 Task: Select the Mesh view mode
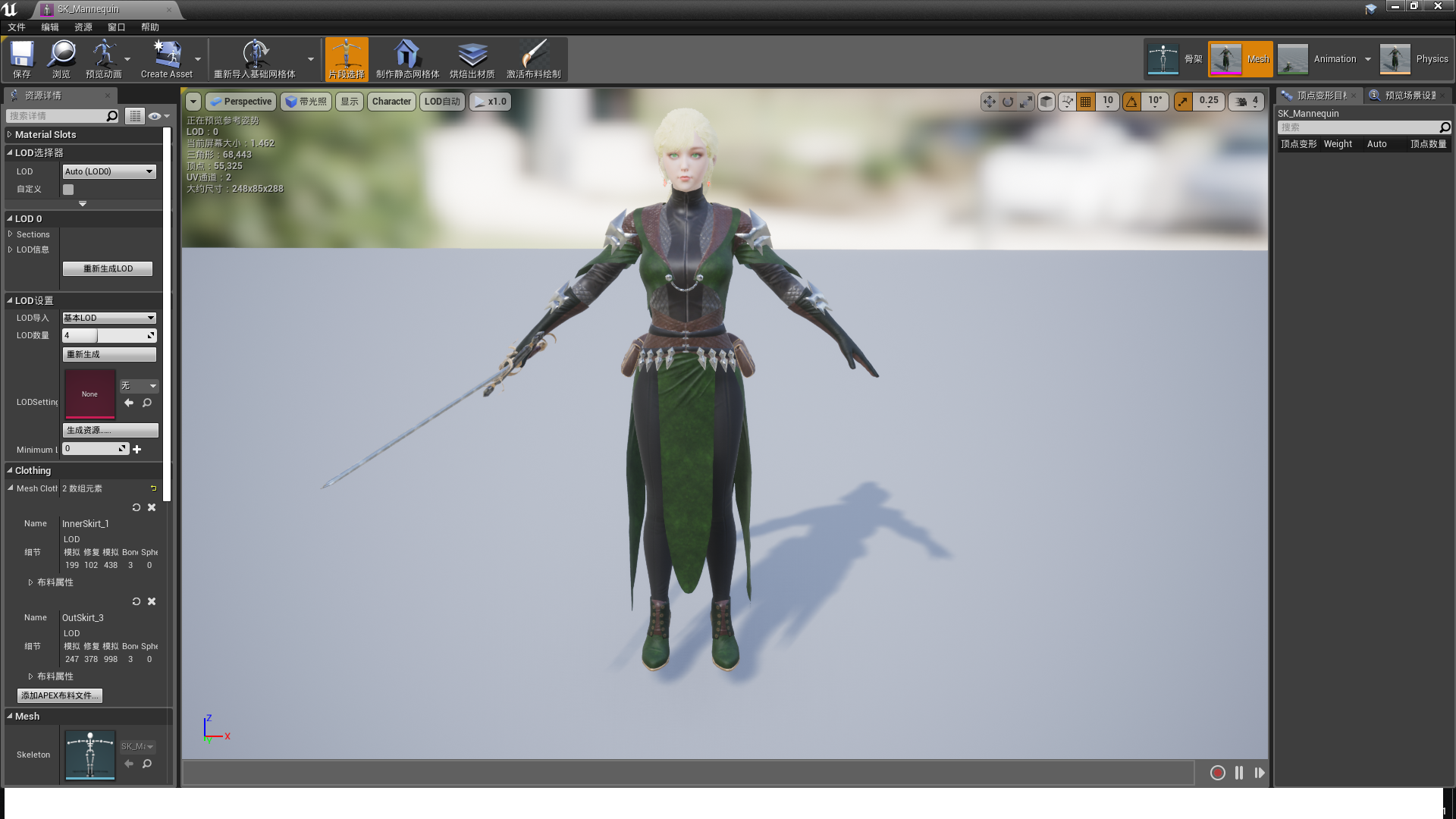click(x=1240, y=58)
